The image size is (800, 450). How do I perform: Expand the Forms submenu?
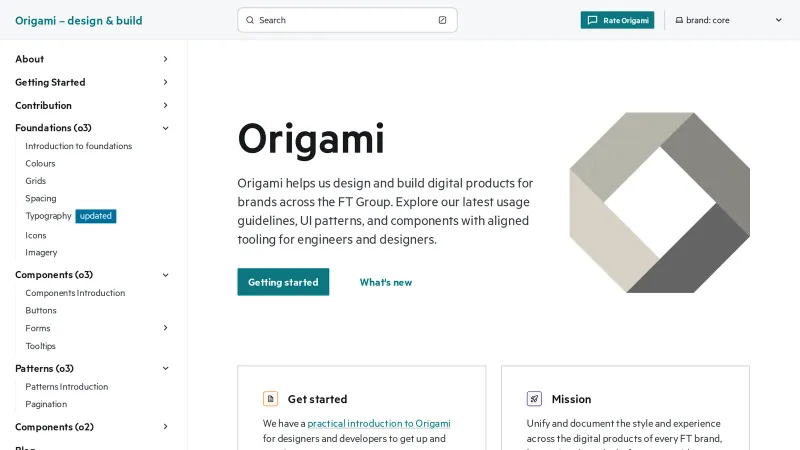(x=165, y=328)
